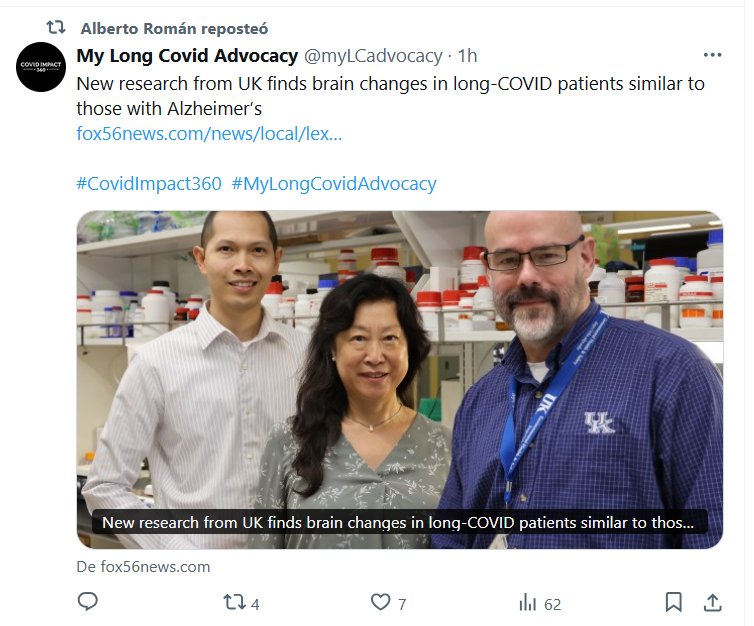Viewport: 754px width, 626px height.
Task: Open the #MyLongCovidAdvocacy hashtag
Action: 334,184
